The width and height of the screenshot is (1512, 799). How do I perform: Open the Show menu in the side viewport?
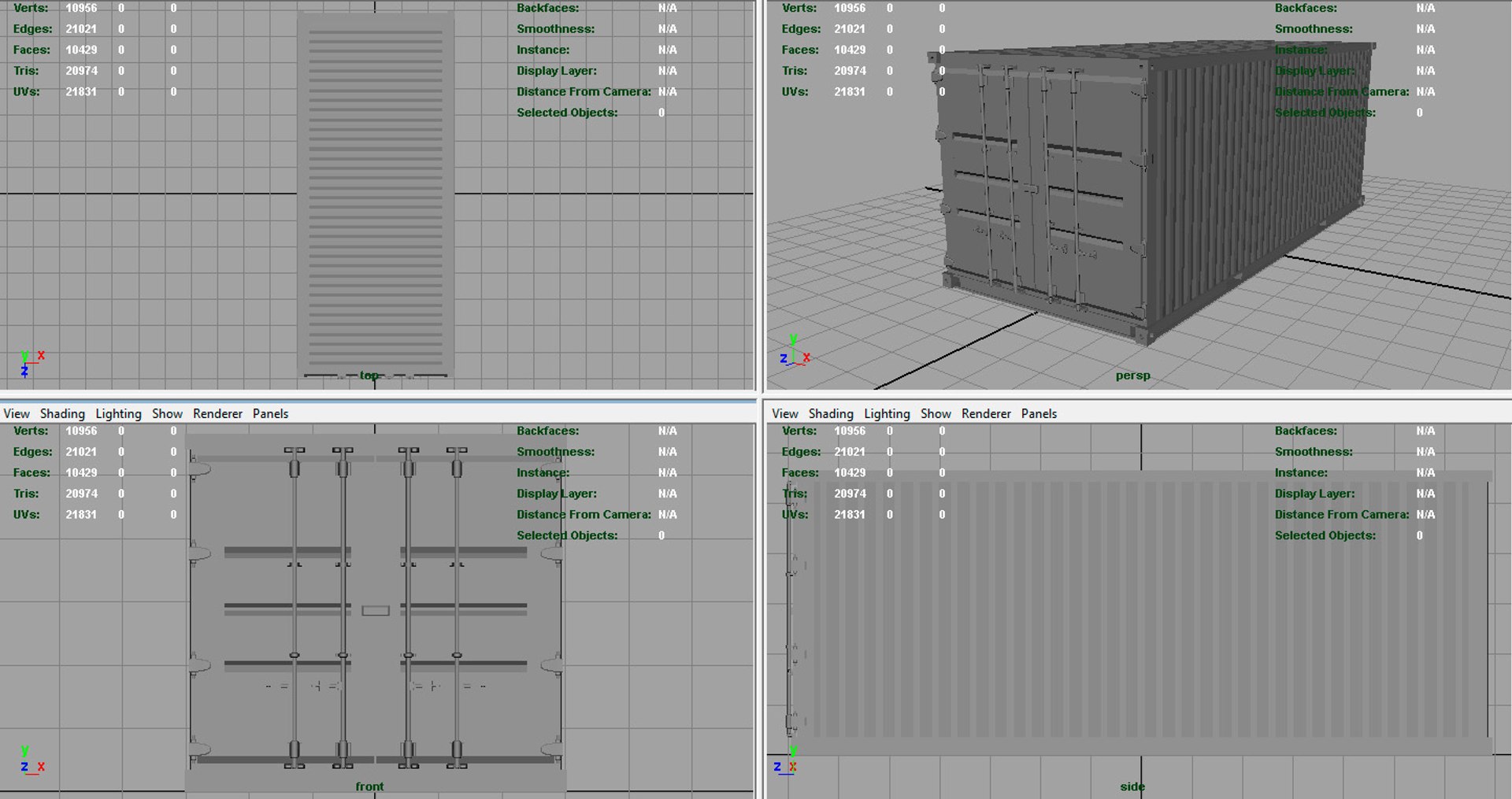(936, 413)
